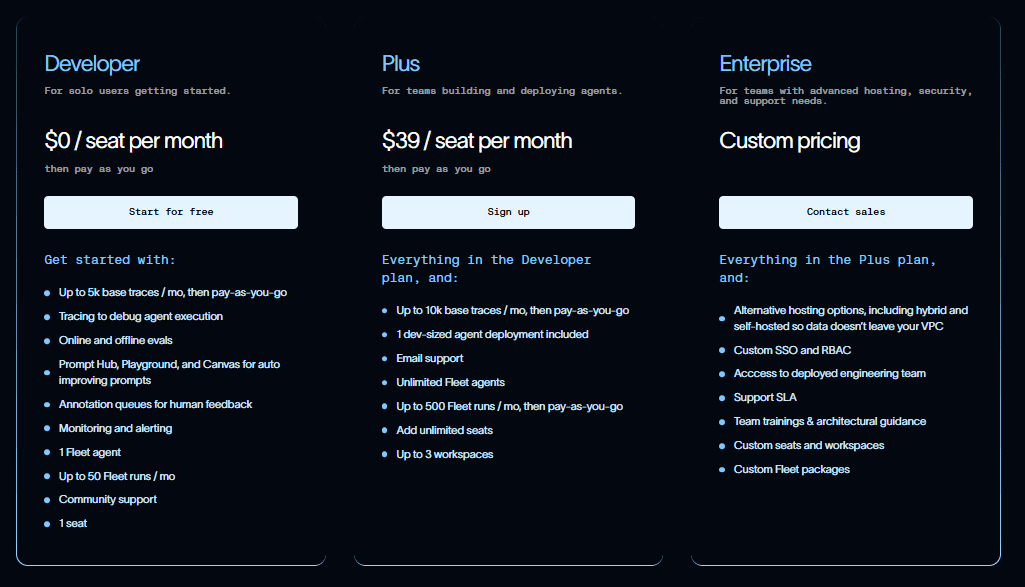Click the Custom pricing text
1025x587 pixels.
(789, 141)
